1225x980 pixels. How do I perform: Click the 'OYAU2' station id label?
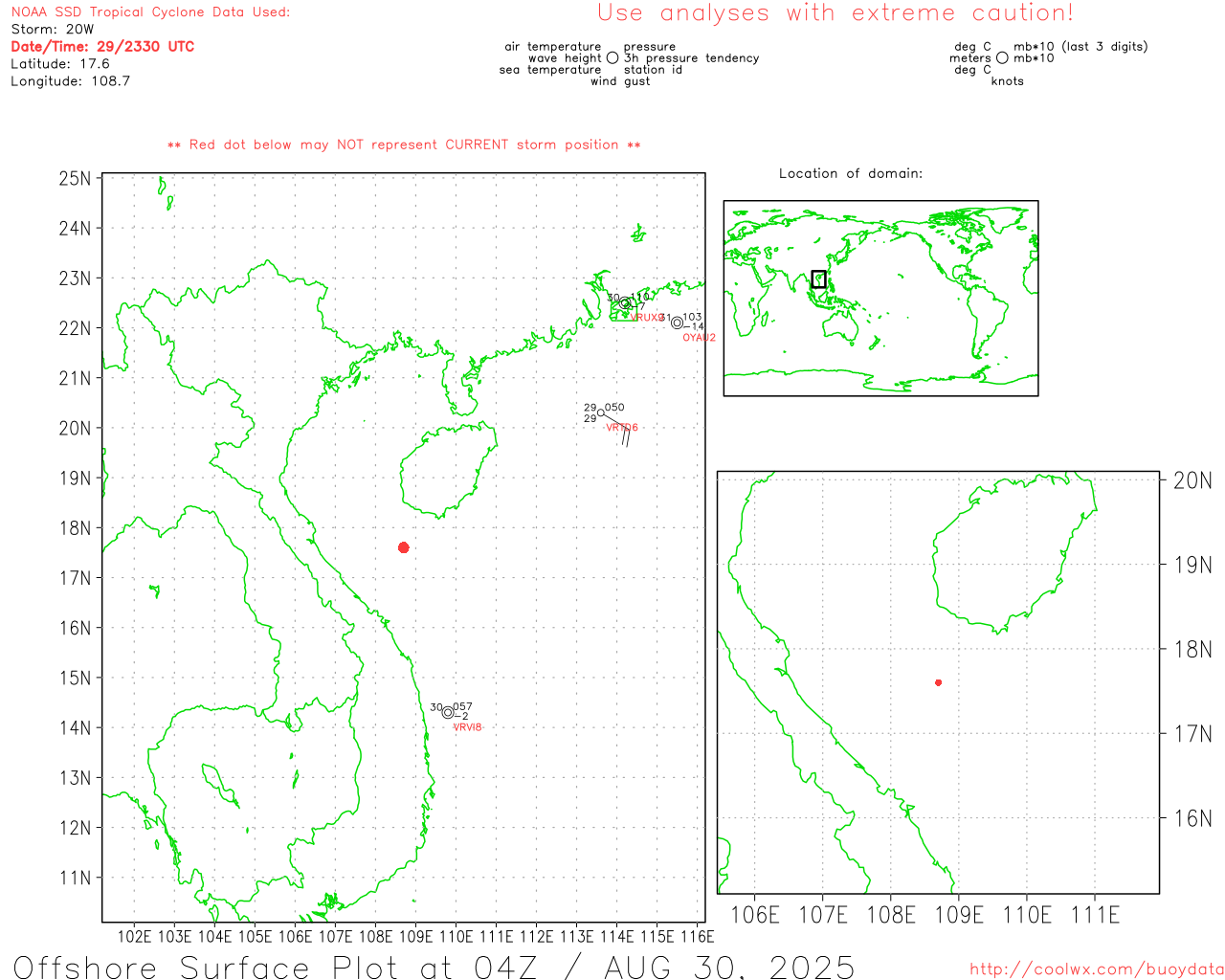pos(699,338)
